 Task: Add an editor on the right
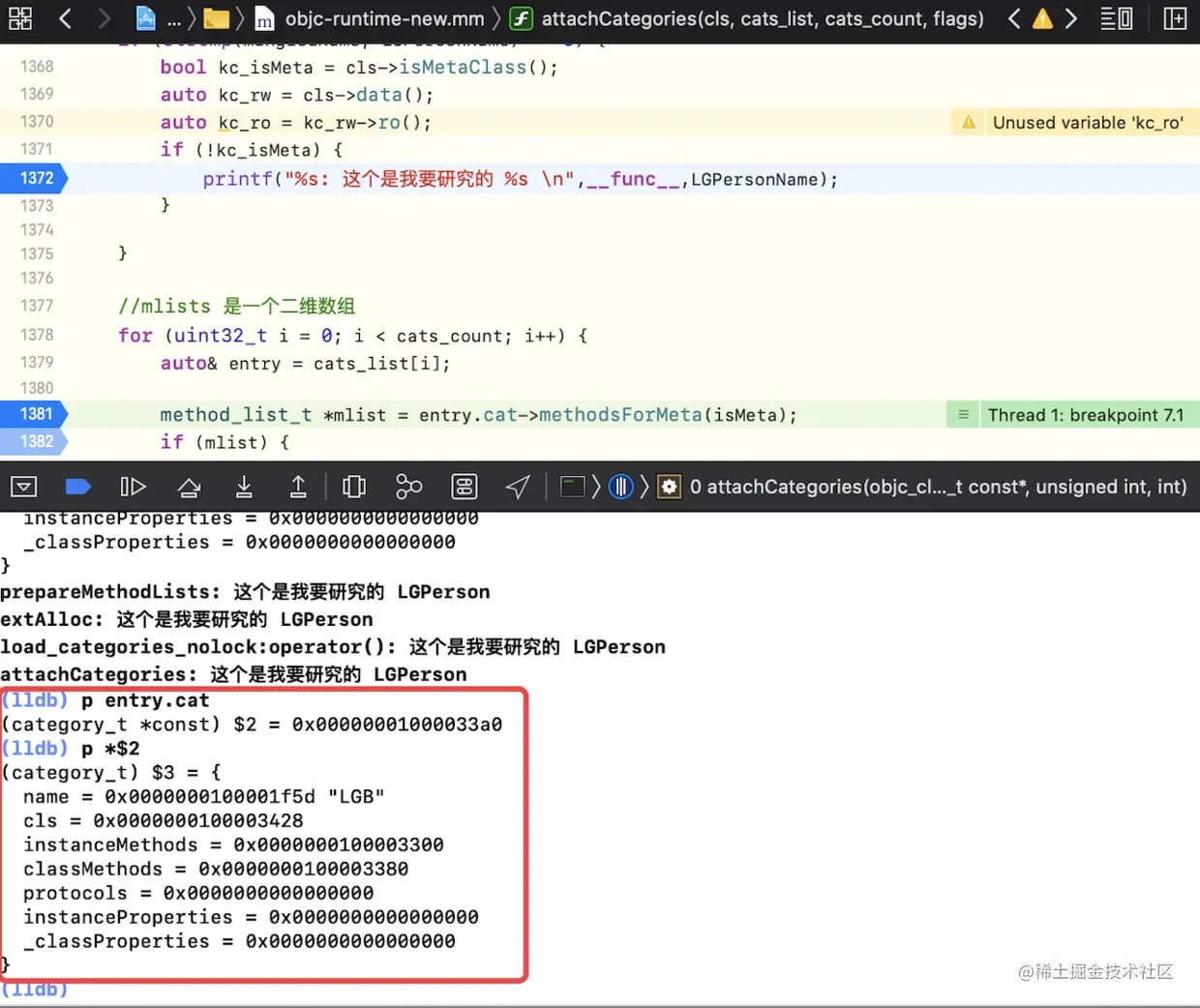[1175, 18]
